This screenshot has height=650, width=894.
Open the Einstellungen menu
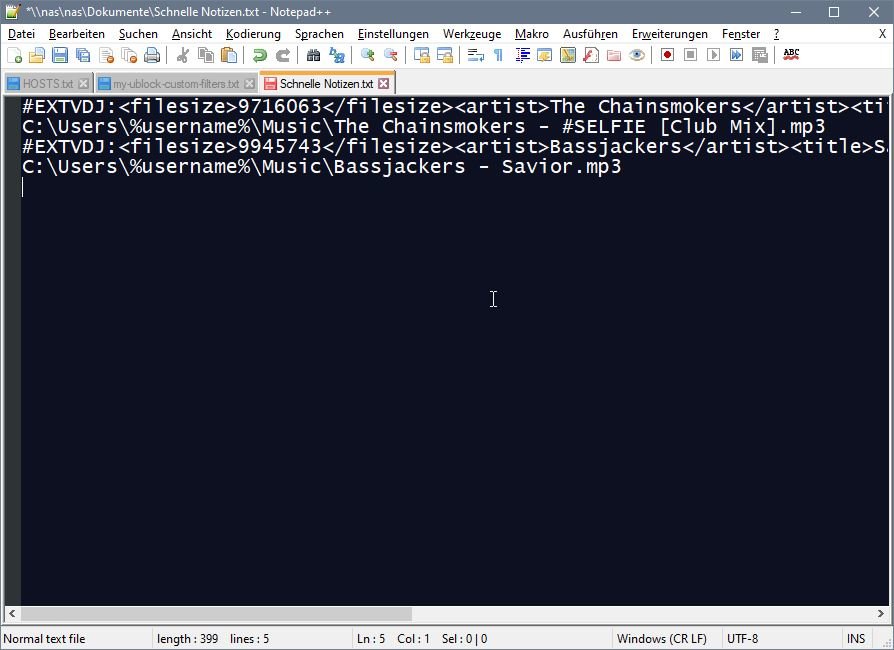coord(393,34)
